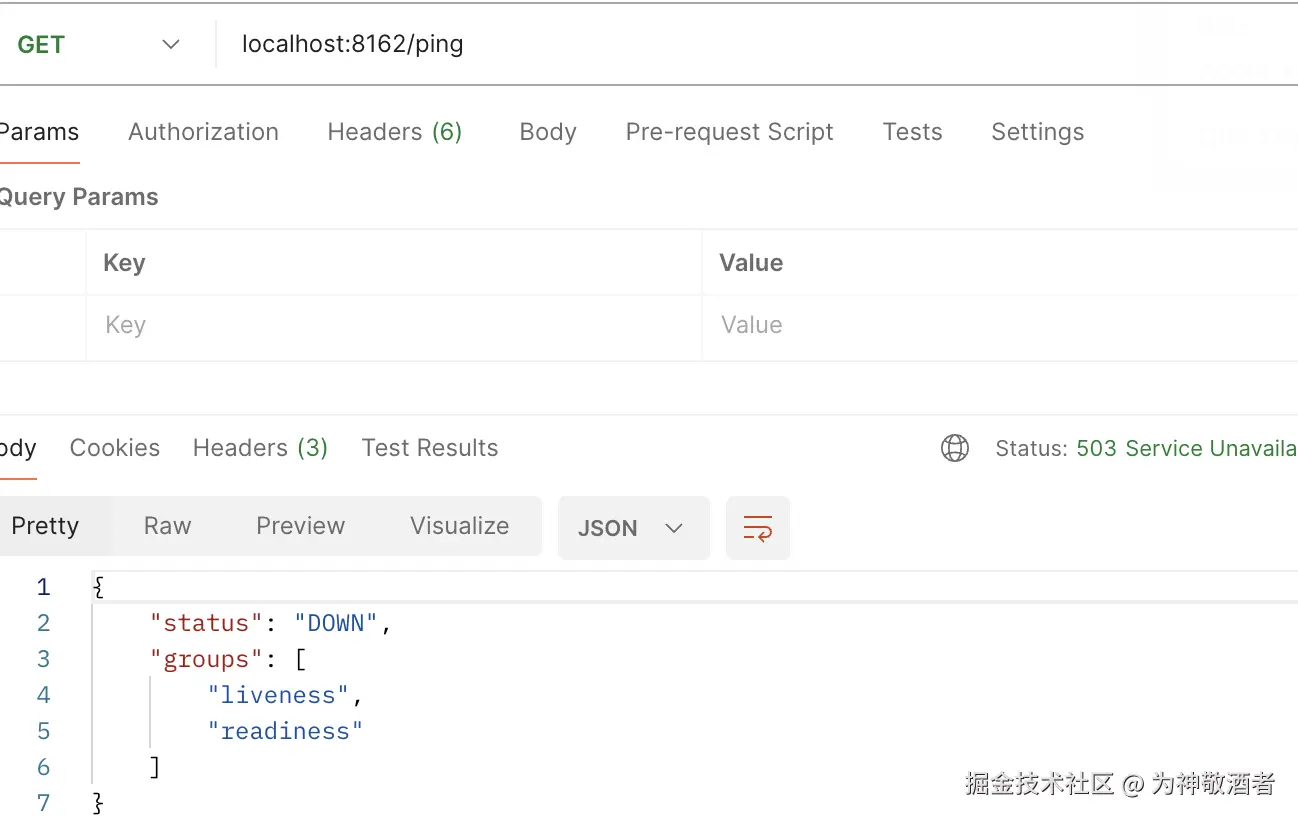Switch to the Authorization tab
Image resolution: width=1298 pixels, height=820 pixels.
[203, 132]
